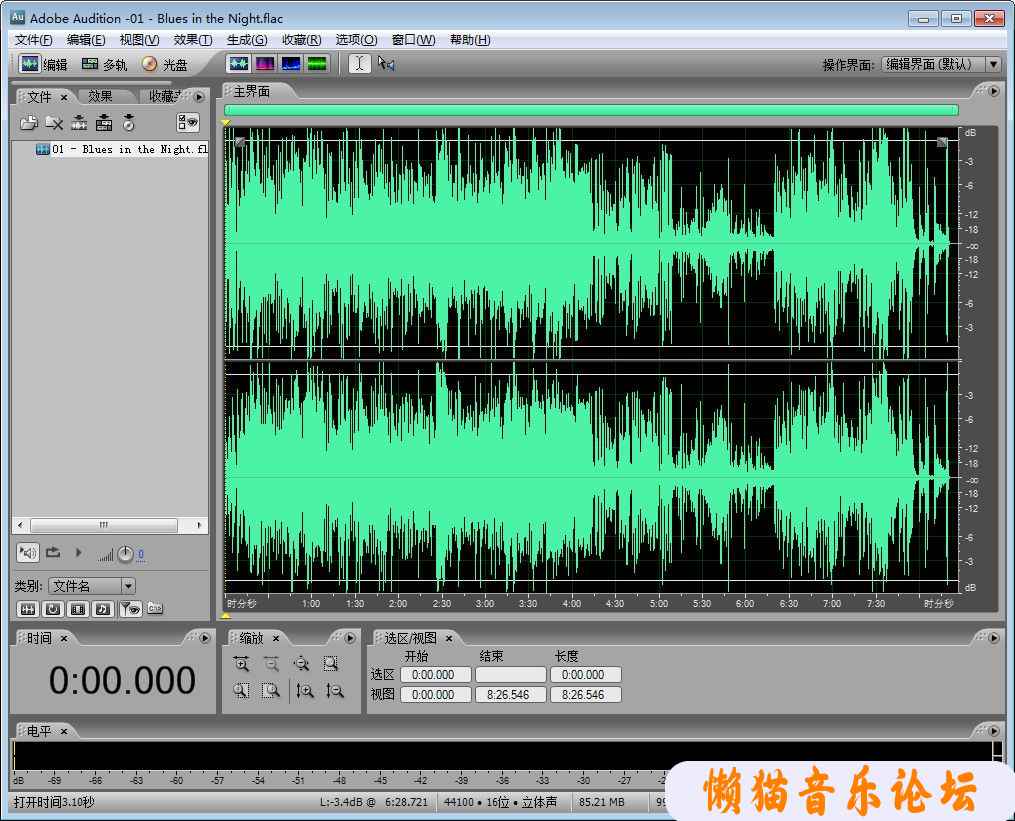Select the spectral frequency display icon
The height and width of the screenshot is (821, 1015).
[x=265, y=63]
